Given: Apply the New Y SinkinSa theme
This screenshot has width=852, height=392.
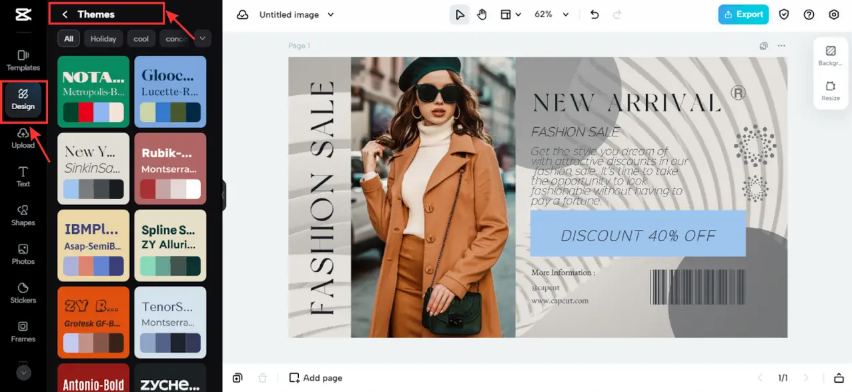Looking at the screenshot, I should (93, 169).
